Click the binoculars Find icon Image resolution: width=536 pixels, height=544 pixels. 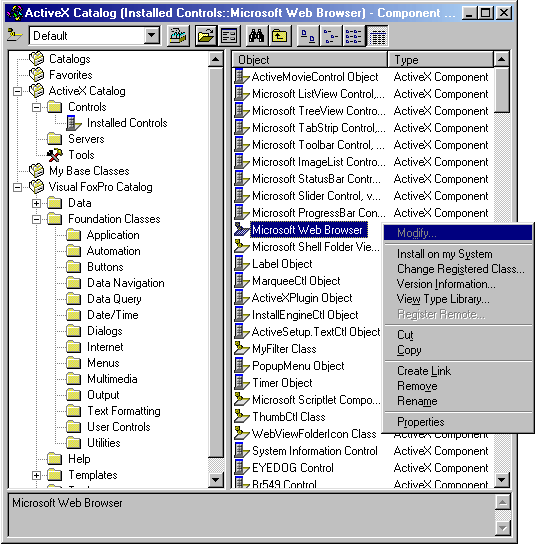[256, 36]
